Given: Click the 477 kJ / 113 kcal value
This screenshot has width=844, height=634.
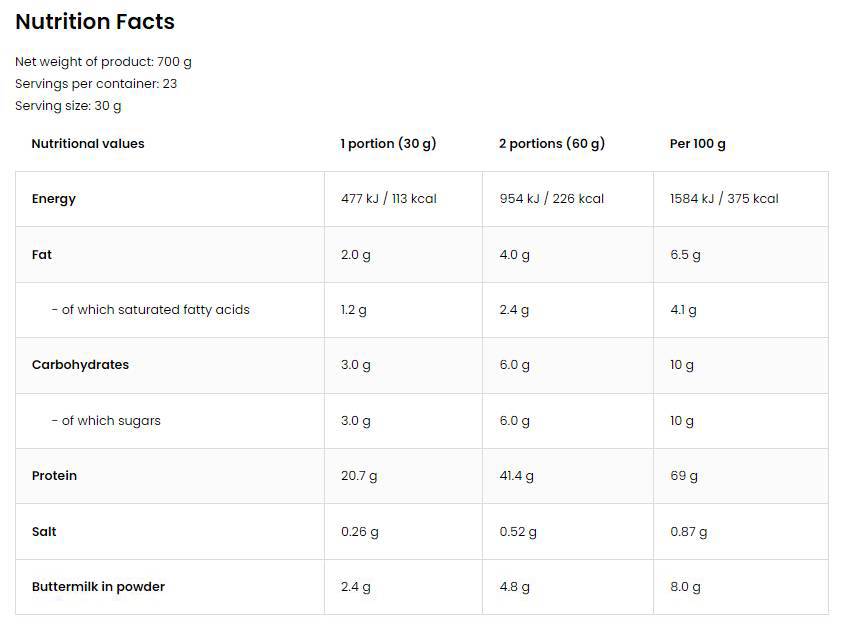Looking at the screenshot, I should click(x=388, y=199).
